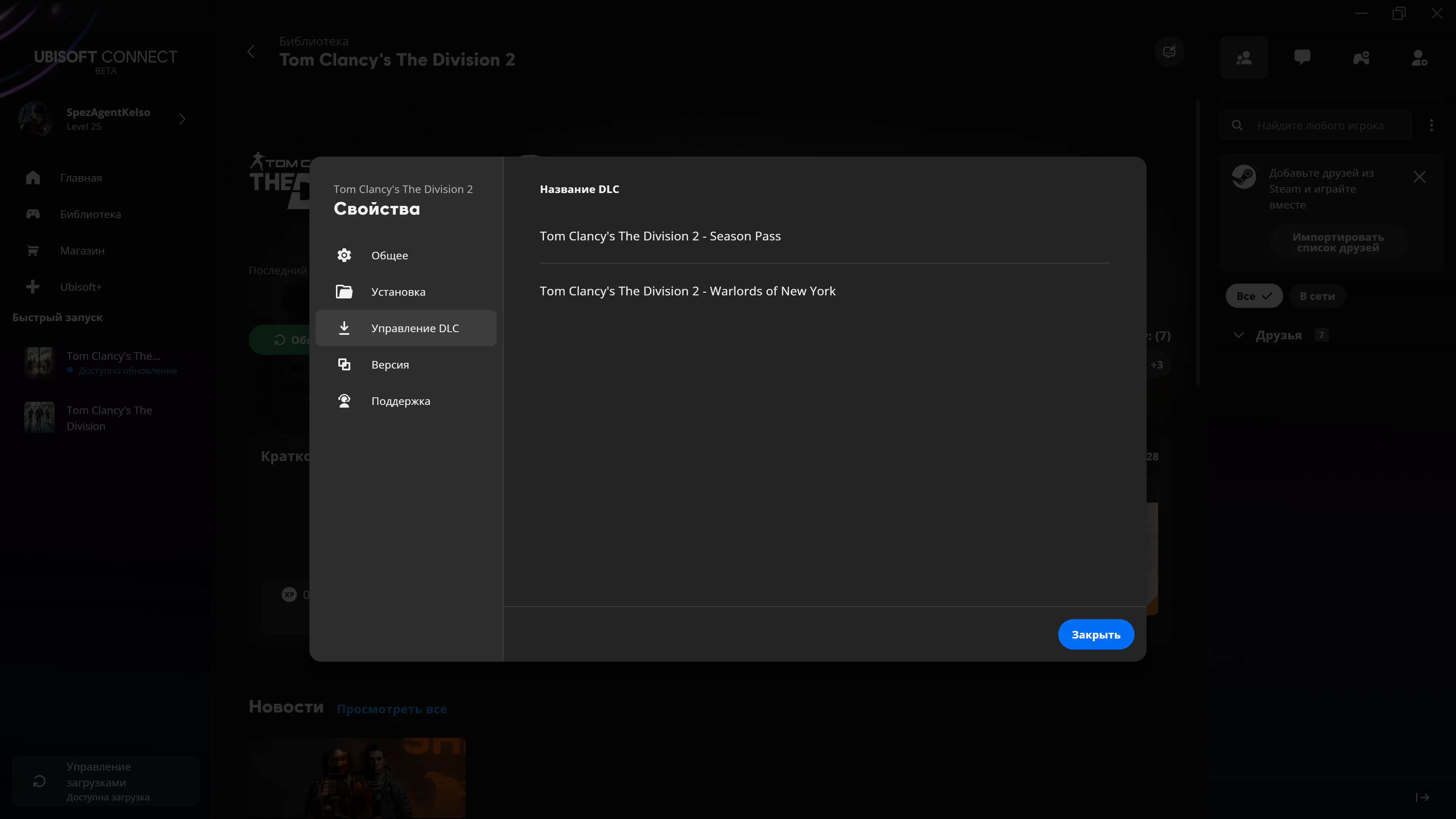This screenshot has height=819, width=1456.
Task: Open Управление загрузками downloads panel
Action: pos(106,781)
